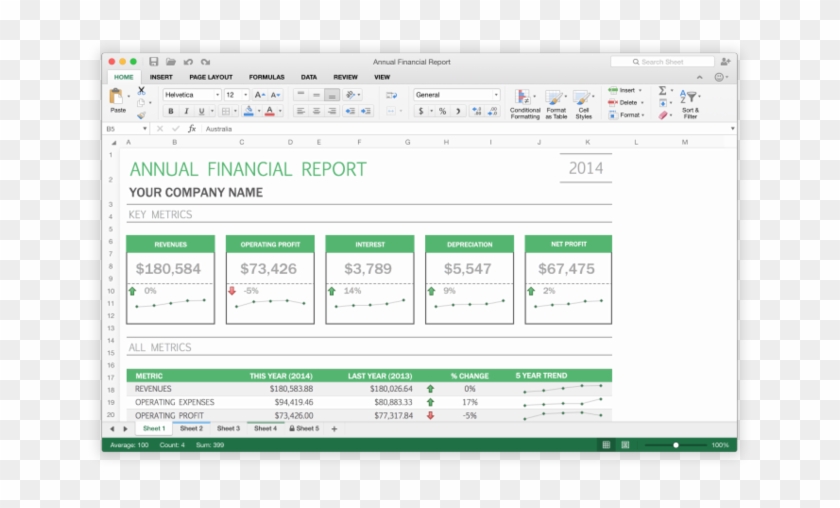Click the AutoSum sigma icon
The height and width of the screenshot is (508, 840).
click(662, 90)
